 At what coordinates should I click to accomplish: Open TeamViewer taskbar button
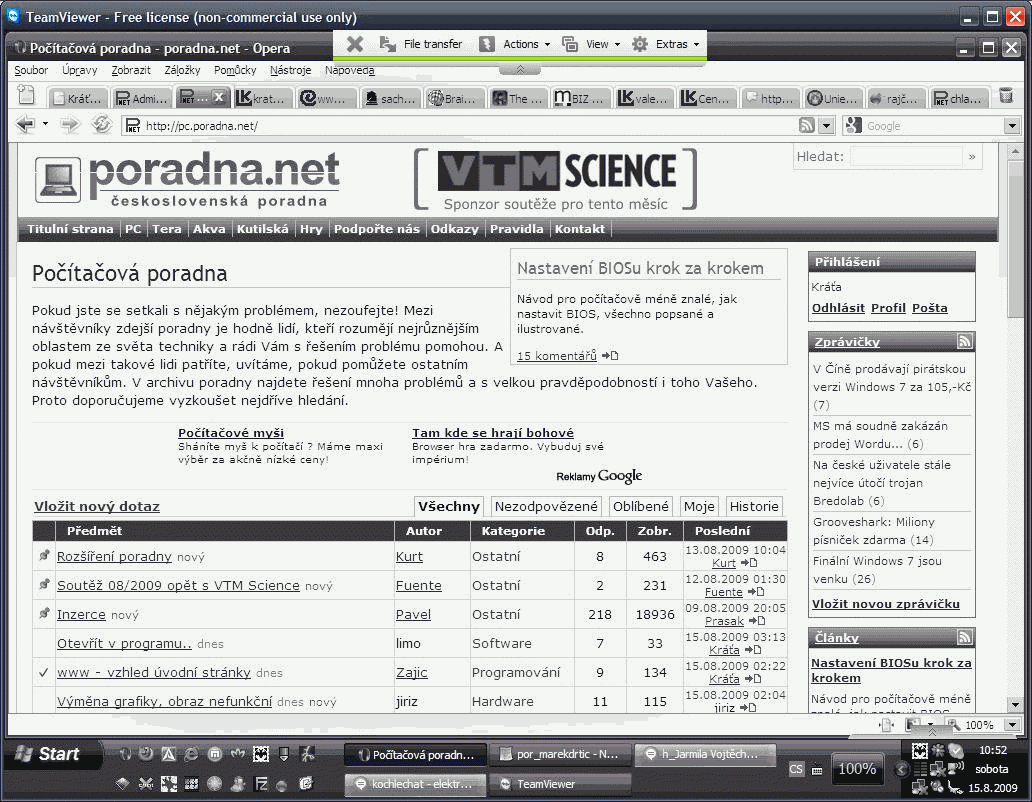[x=560, y=784]
